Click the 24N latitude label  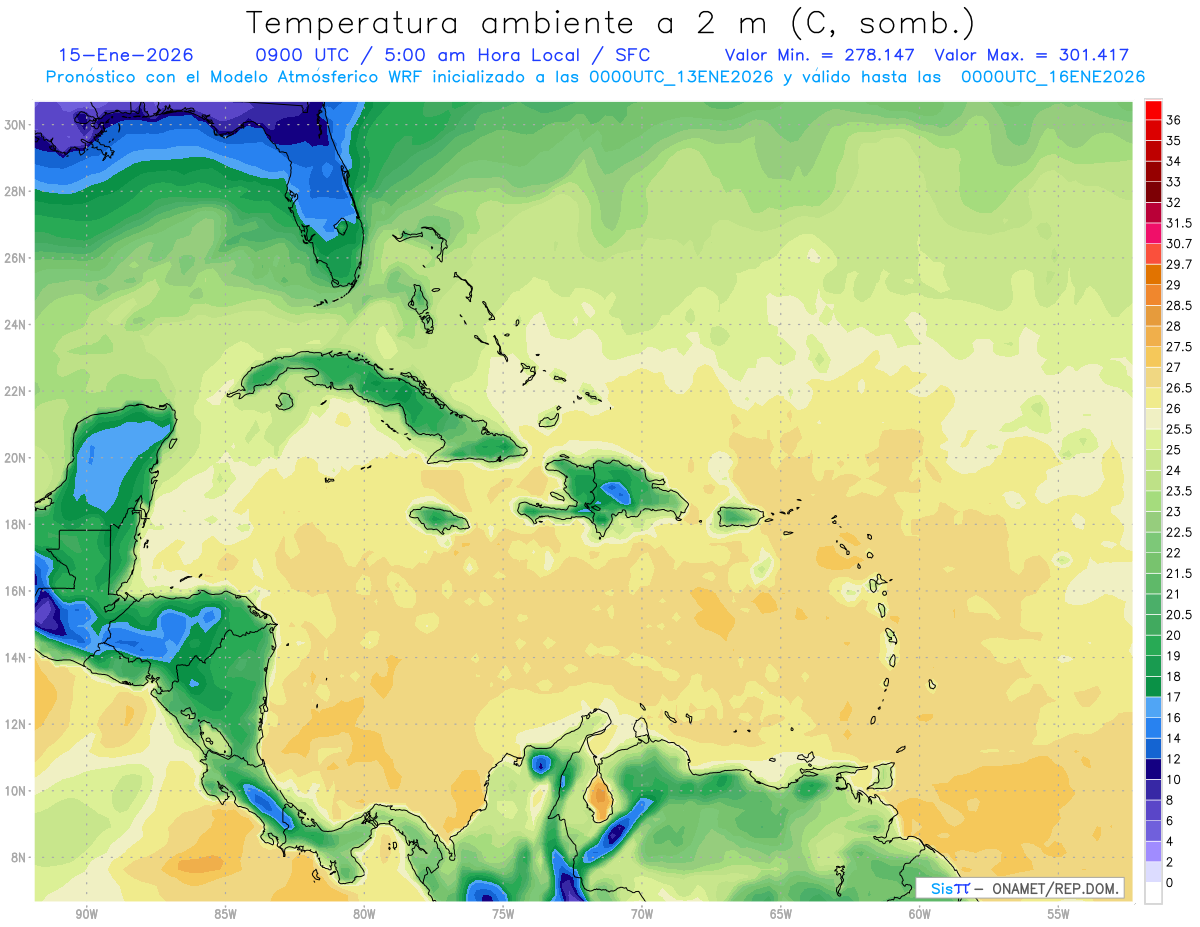(15, 324)
